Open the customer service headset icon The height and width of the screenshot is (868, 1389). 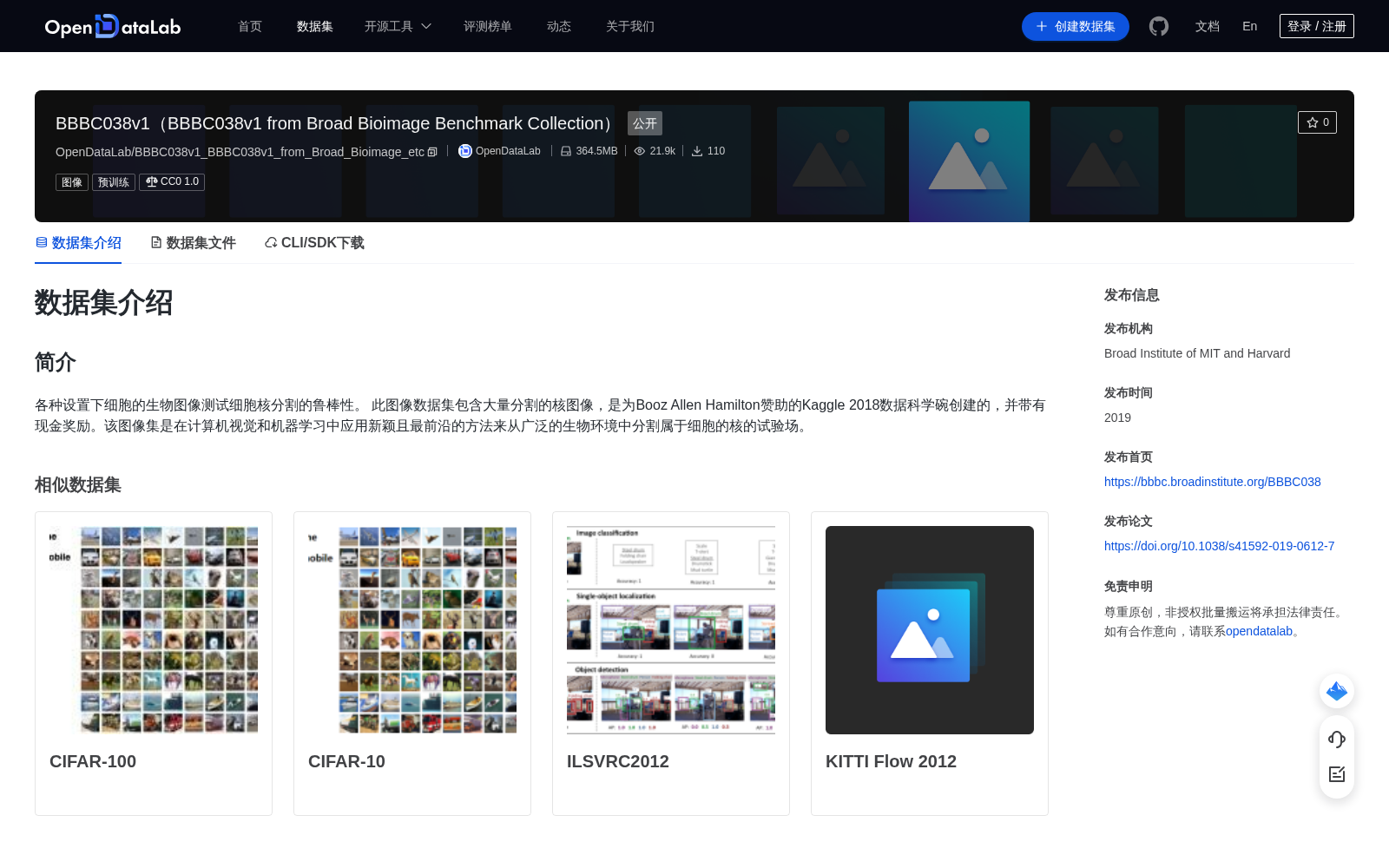pyautogui.click(x=1337, y=739)
